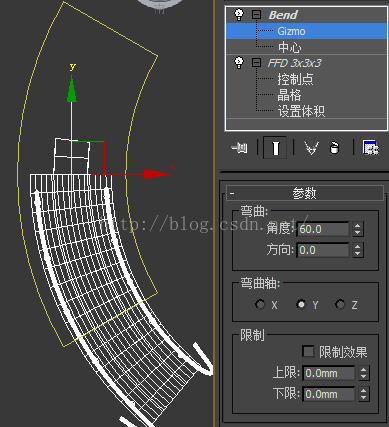
Task: Collapse the 参数 rollout header
Action: click(305, 193)
